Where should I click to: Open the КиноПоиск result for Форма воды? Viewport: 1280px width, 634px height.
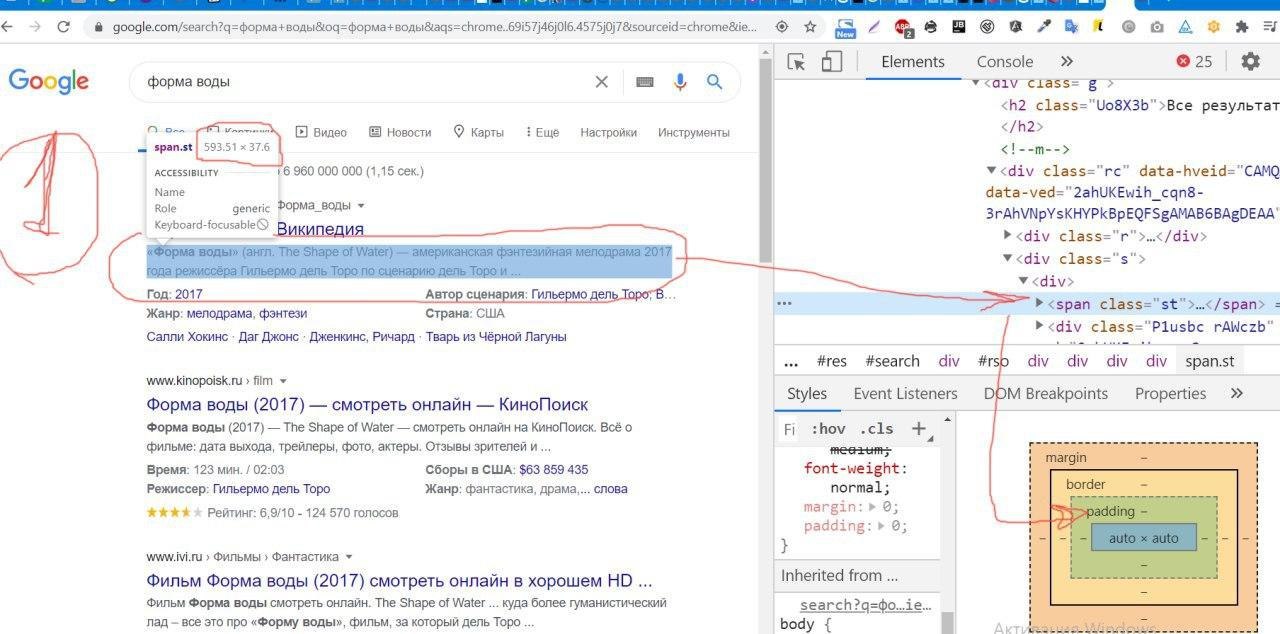coord(367,404)
